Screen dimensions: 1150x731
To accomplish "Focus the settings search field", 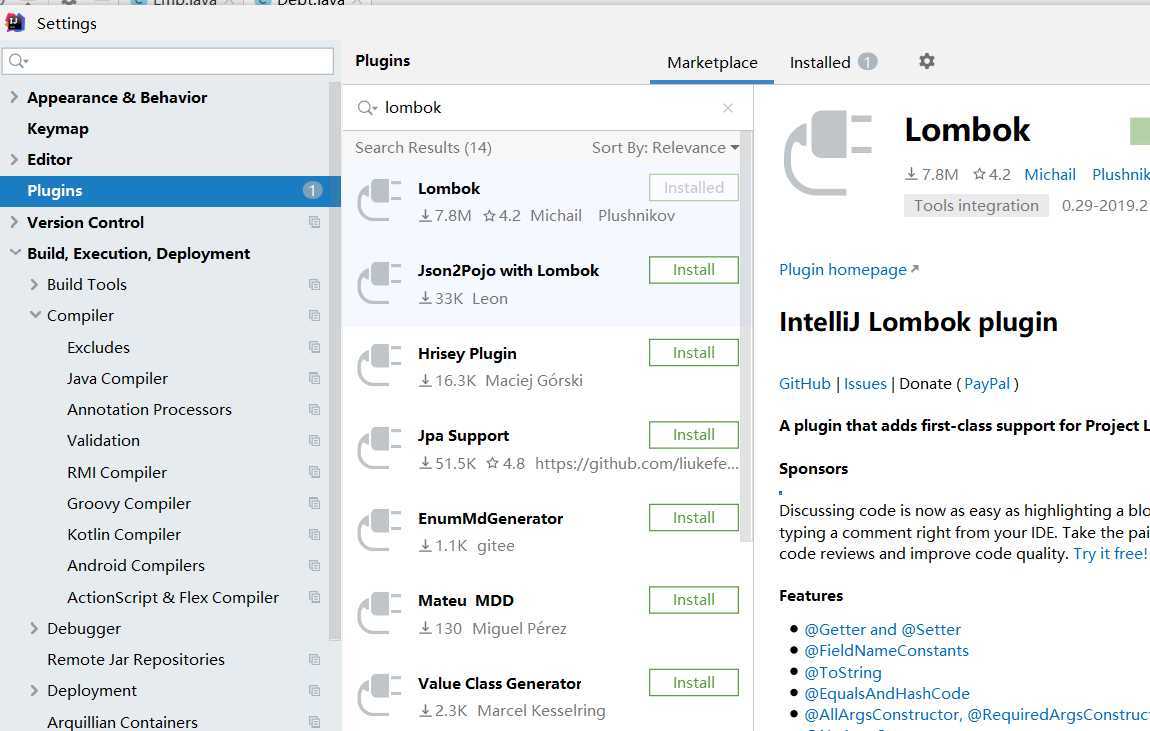I will click(168, 61).
